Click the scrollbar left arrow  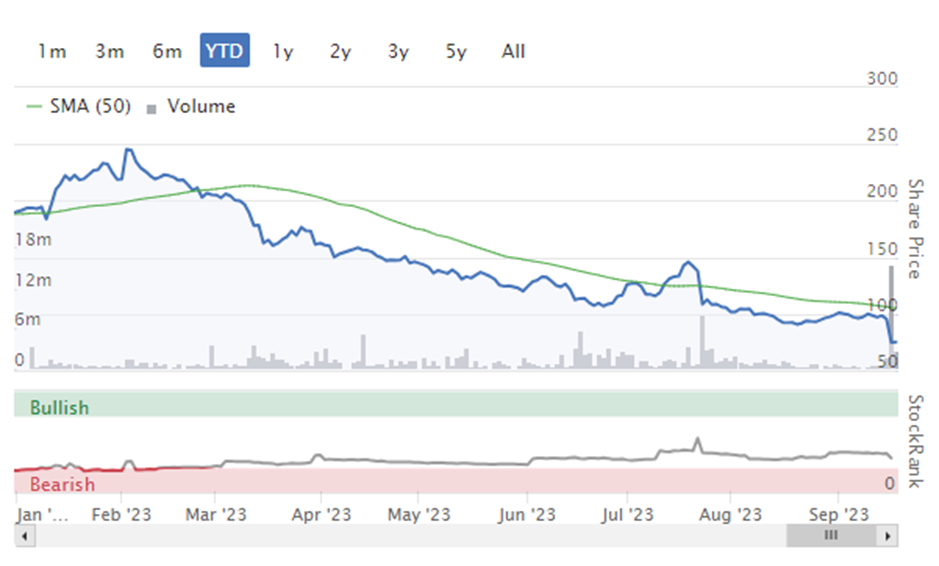pyautogui.click(x=25, y=535)
